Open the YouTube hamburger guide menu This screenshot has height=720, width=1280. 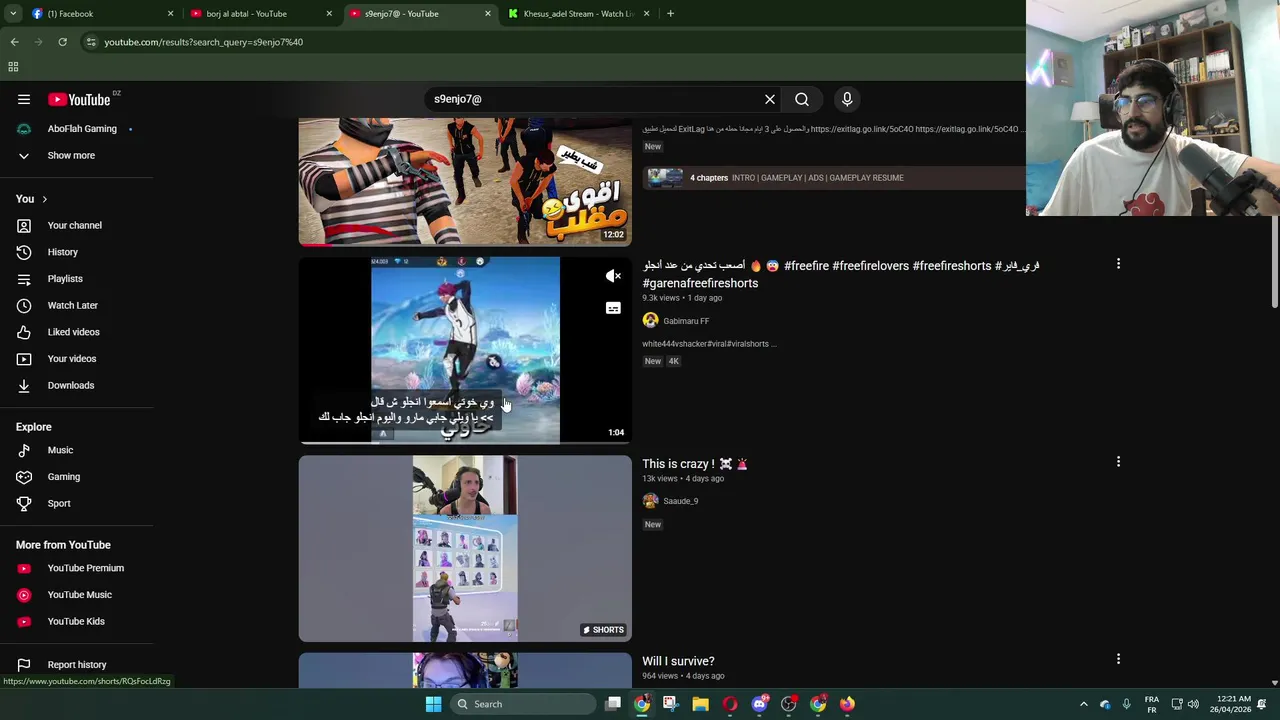pyautogui.click(x=24, y=99)
